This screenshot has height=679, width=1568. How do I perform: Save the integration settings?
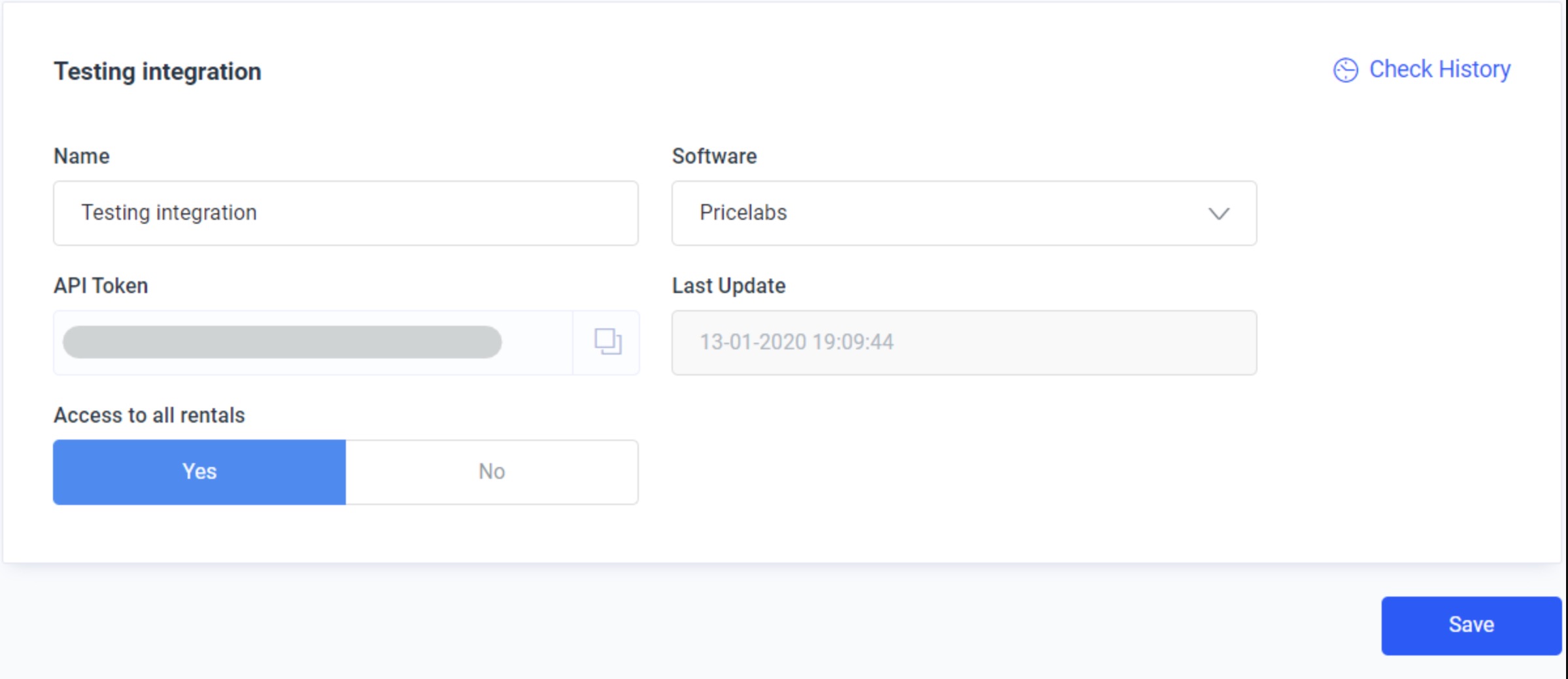point(1471,625)
